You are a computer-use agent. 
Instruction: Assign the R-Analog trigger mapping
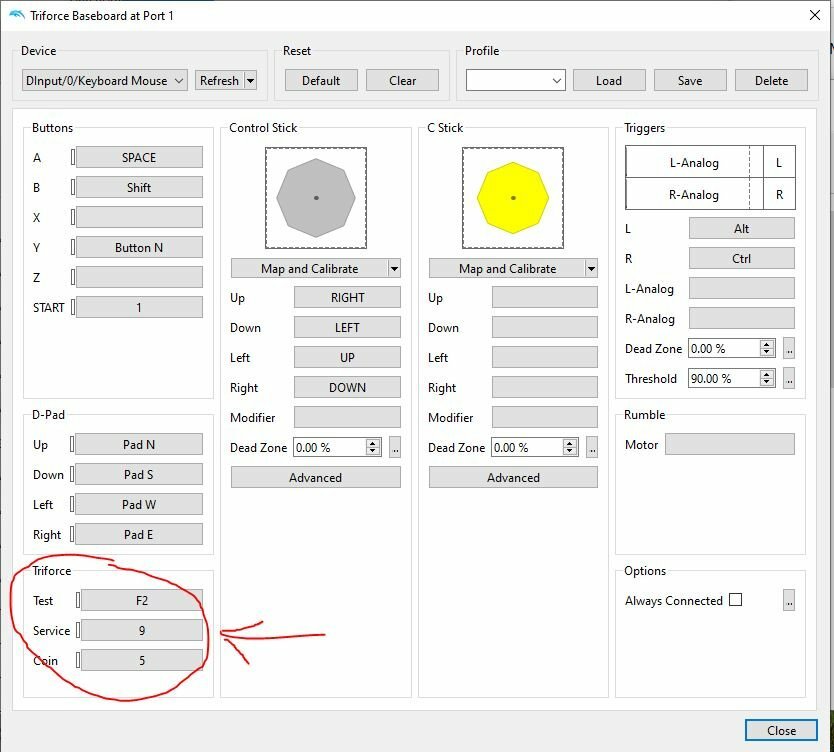(x=741, y=318)
